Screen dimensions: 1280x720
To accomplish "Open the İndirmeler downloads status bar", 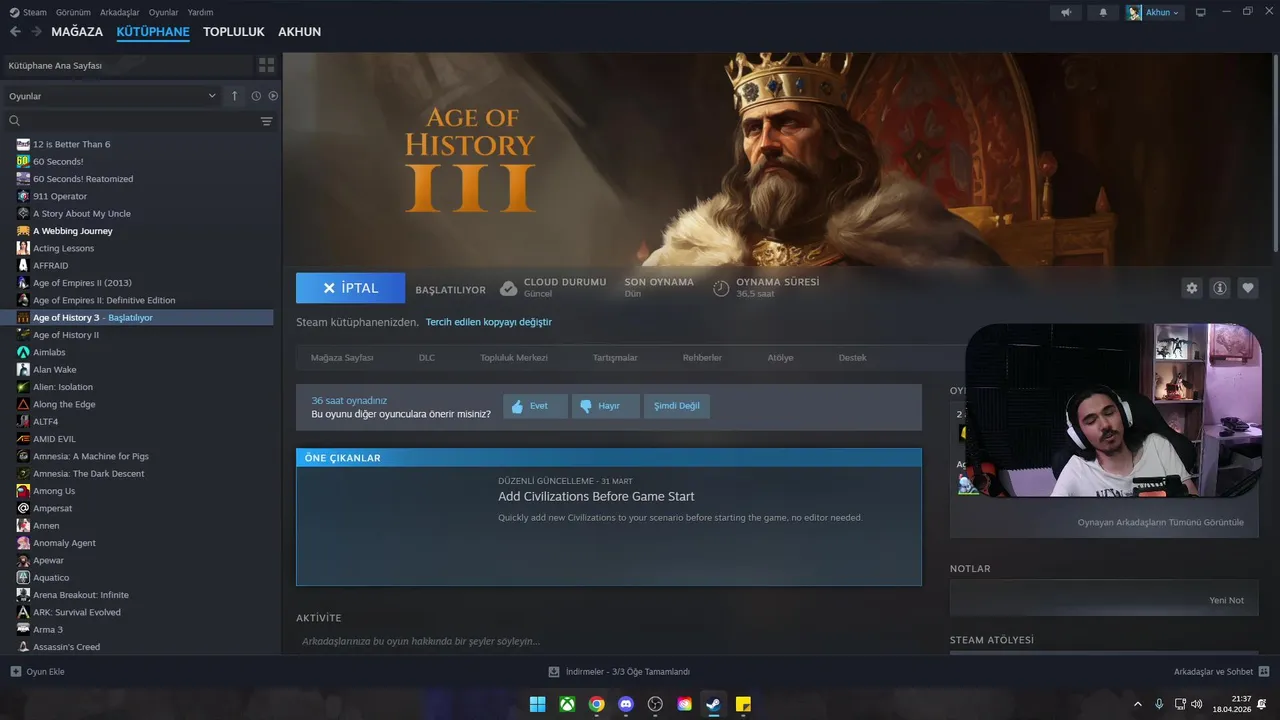I will [620, 671].
